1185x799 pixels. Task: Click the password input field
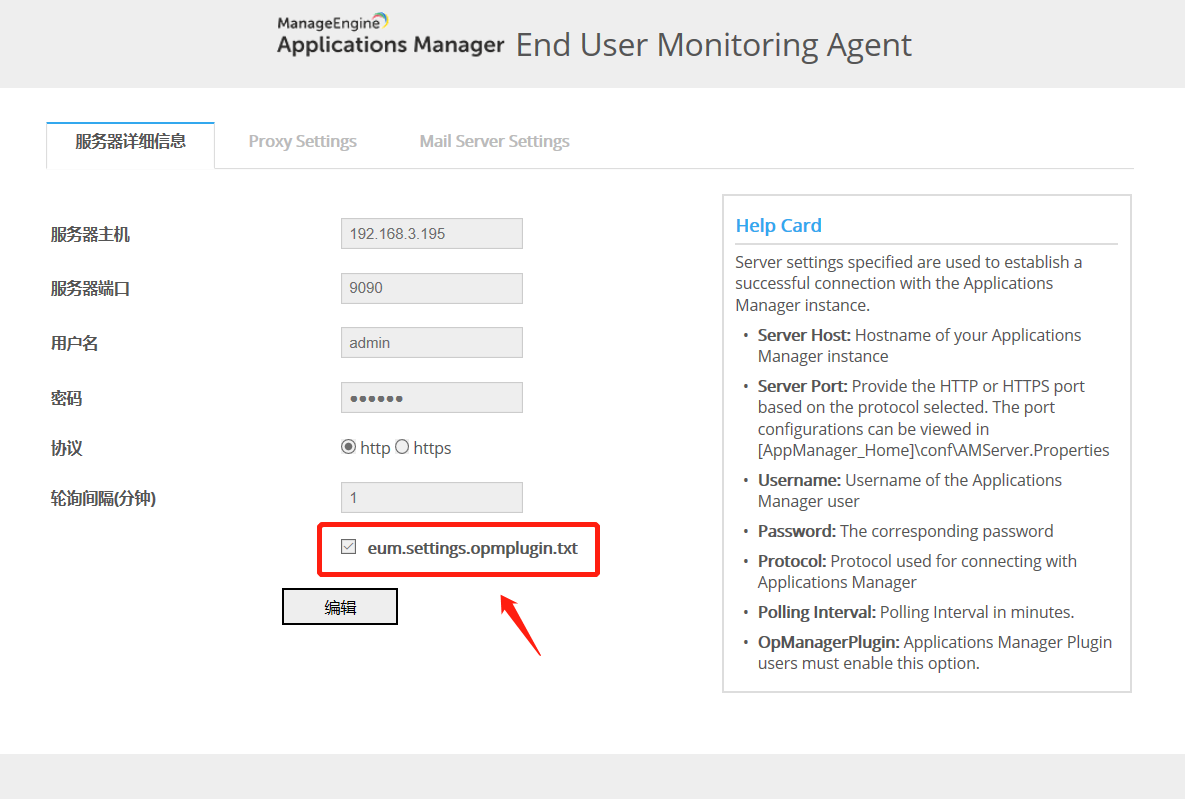(432, 398)
